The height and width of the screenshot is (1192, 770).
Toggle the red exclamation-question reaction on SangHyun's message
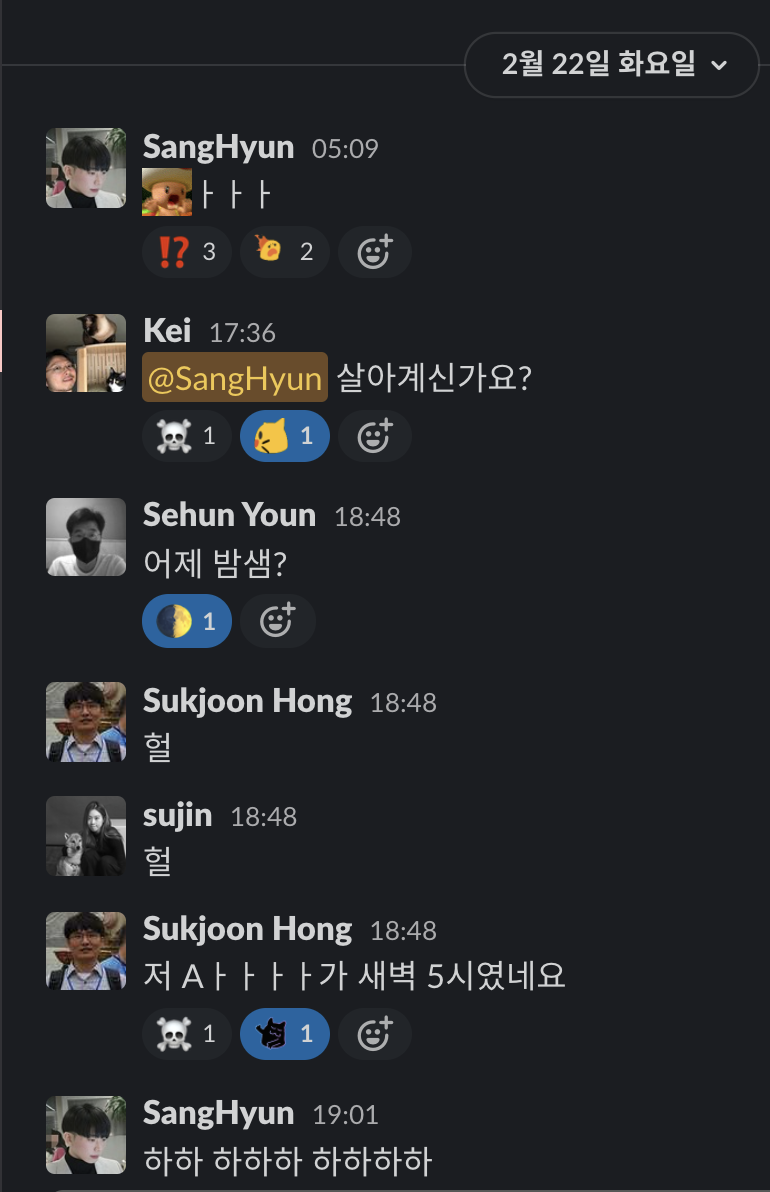187,252
